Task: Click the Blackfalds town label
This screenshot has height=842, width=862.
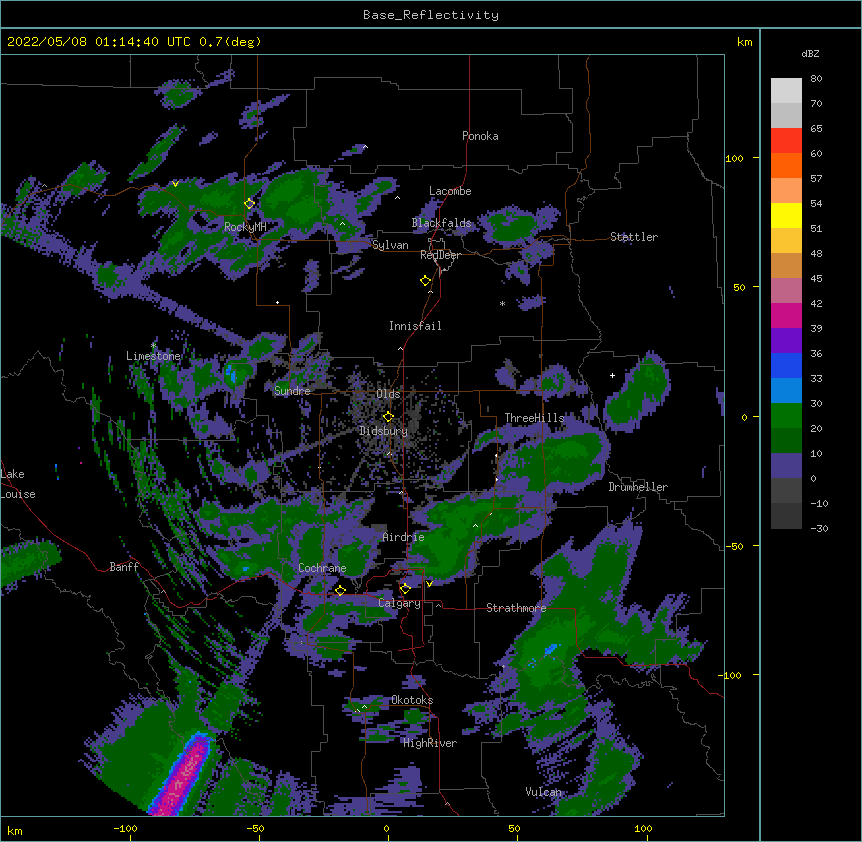Action: (x=441, y=223)
